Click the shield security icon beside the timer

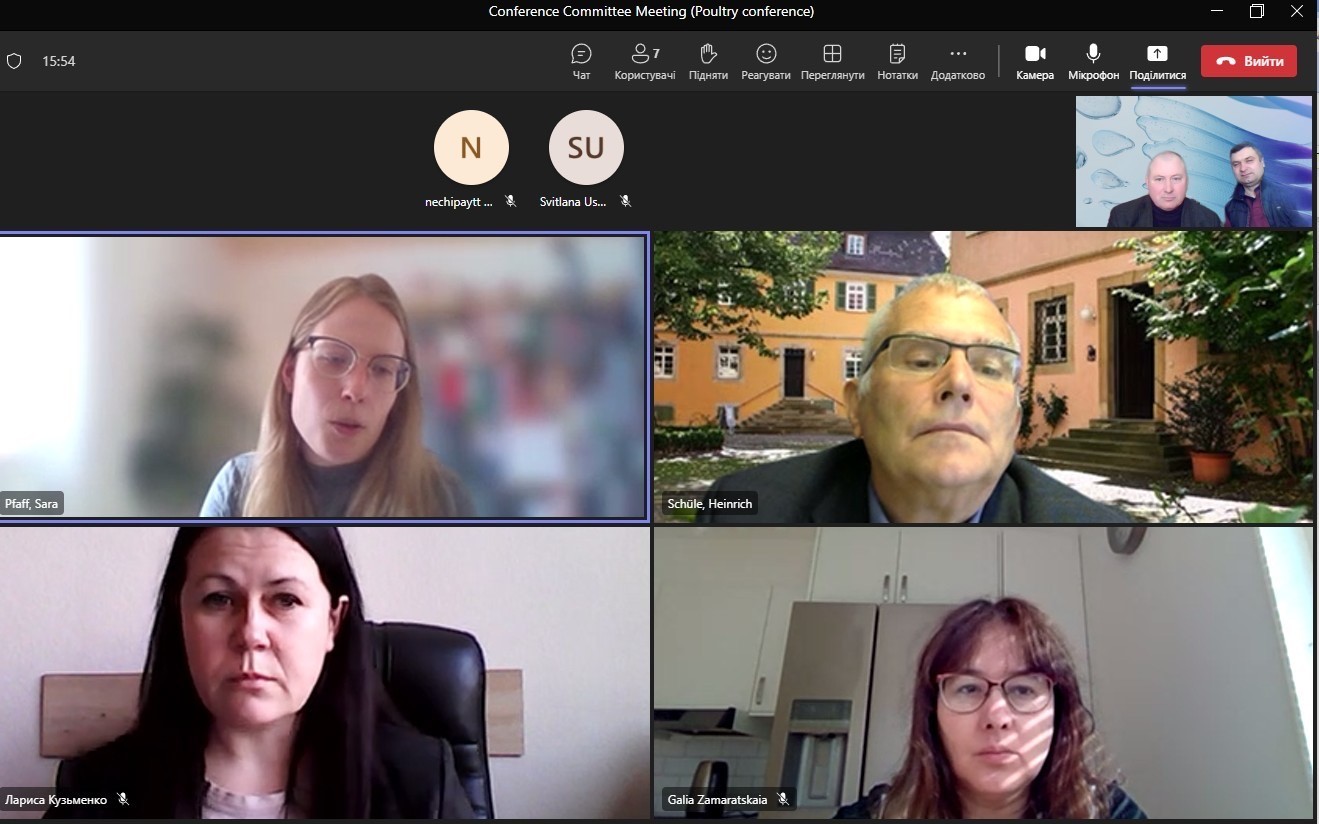point(14,61)
